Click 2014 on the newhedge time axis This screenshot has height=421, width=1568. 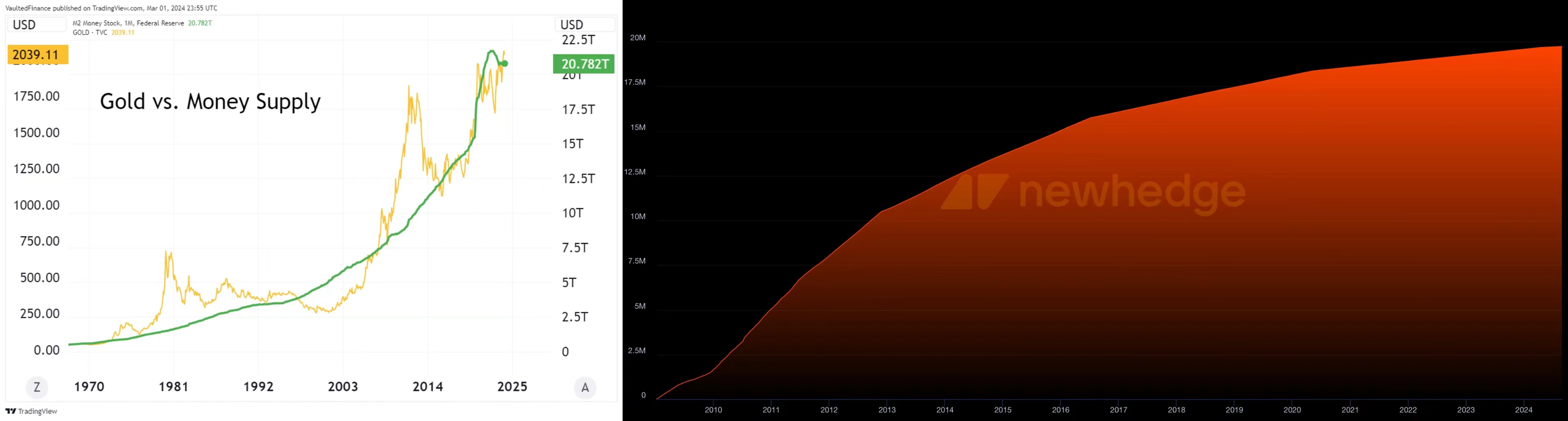point(945,410)
